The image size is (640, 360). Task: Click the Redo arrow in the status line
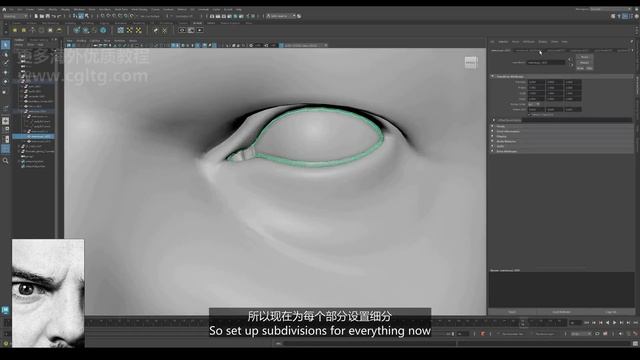click(x=60, y=16)
